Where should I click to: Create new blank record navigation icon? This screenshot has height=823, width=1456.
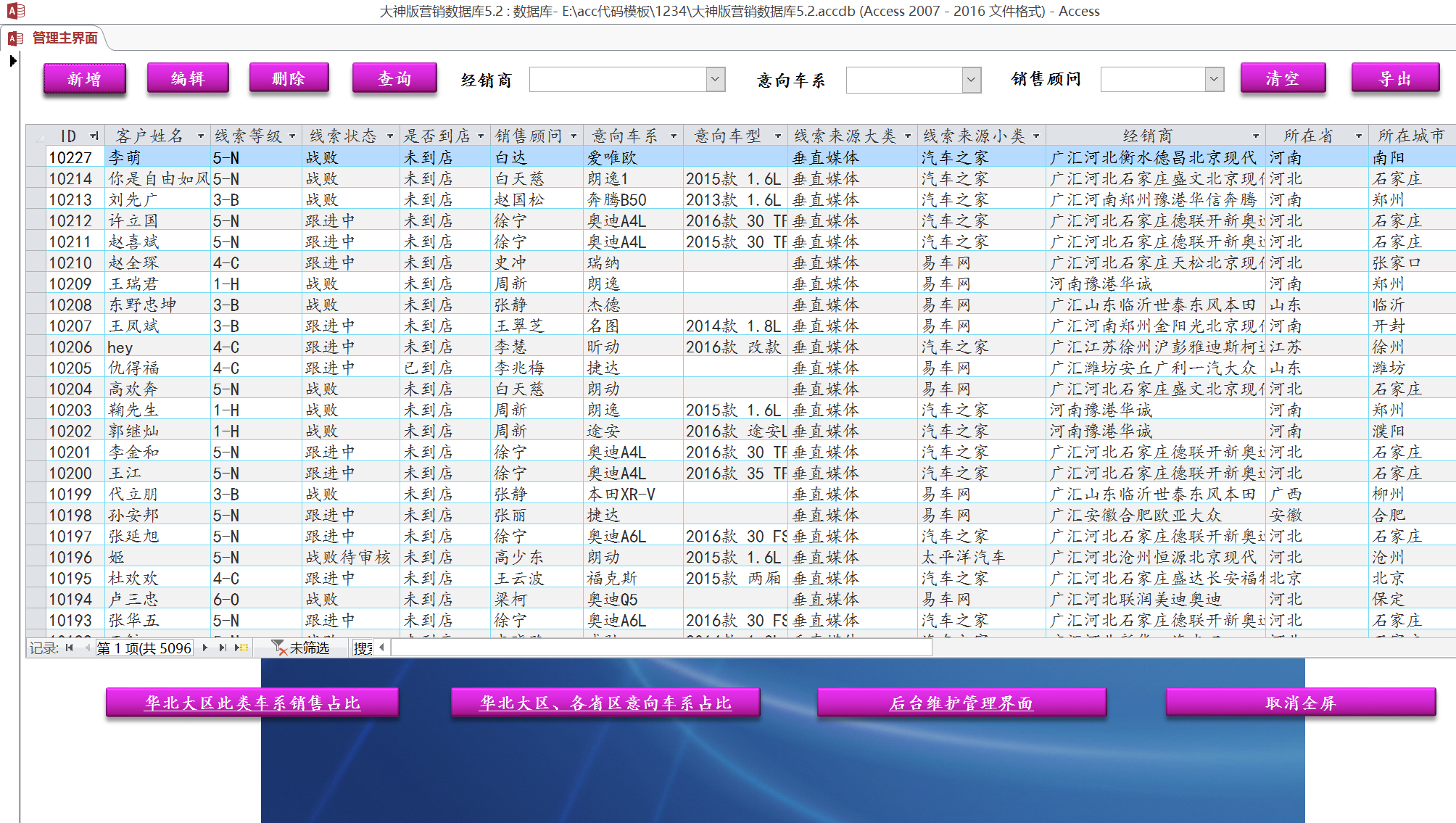tap(241, 648)
